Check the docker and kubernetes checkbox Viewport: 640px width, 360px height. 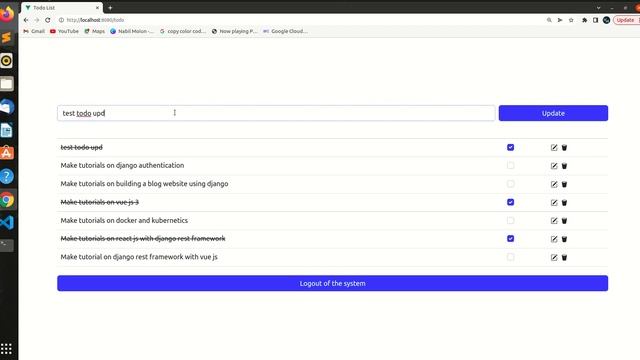point(510,220)
